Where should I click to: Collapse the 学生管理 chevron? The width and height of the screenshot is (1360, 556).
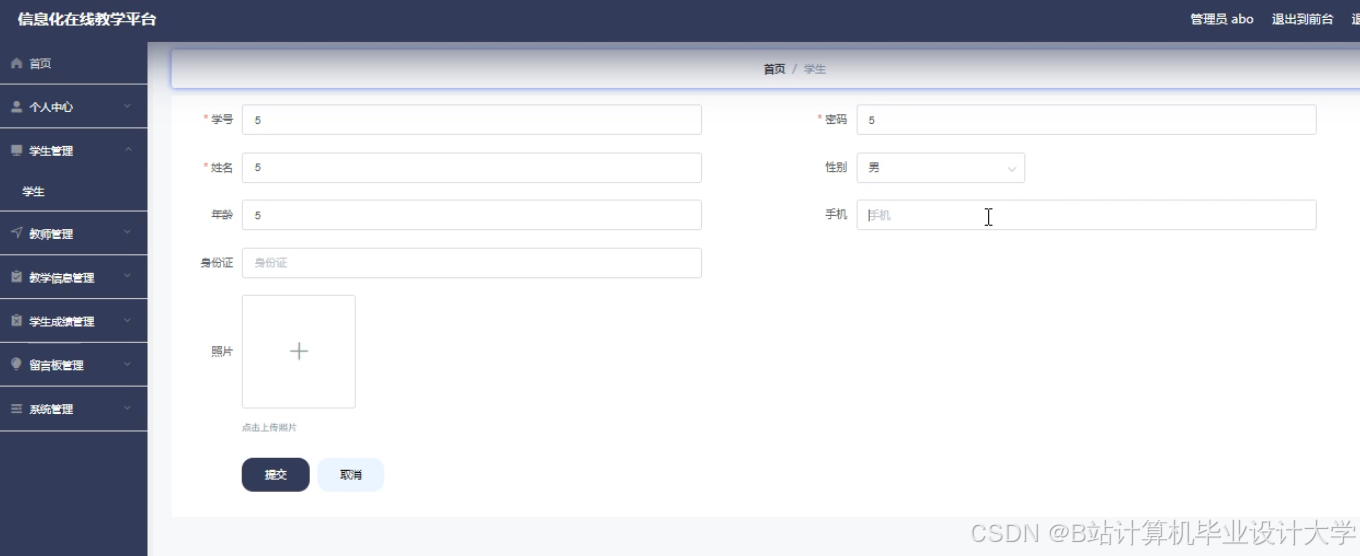click(x=128, y=150)
